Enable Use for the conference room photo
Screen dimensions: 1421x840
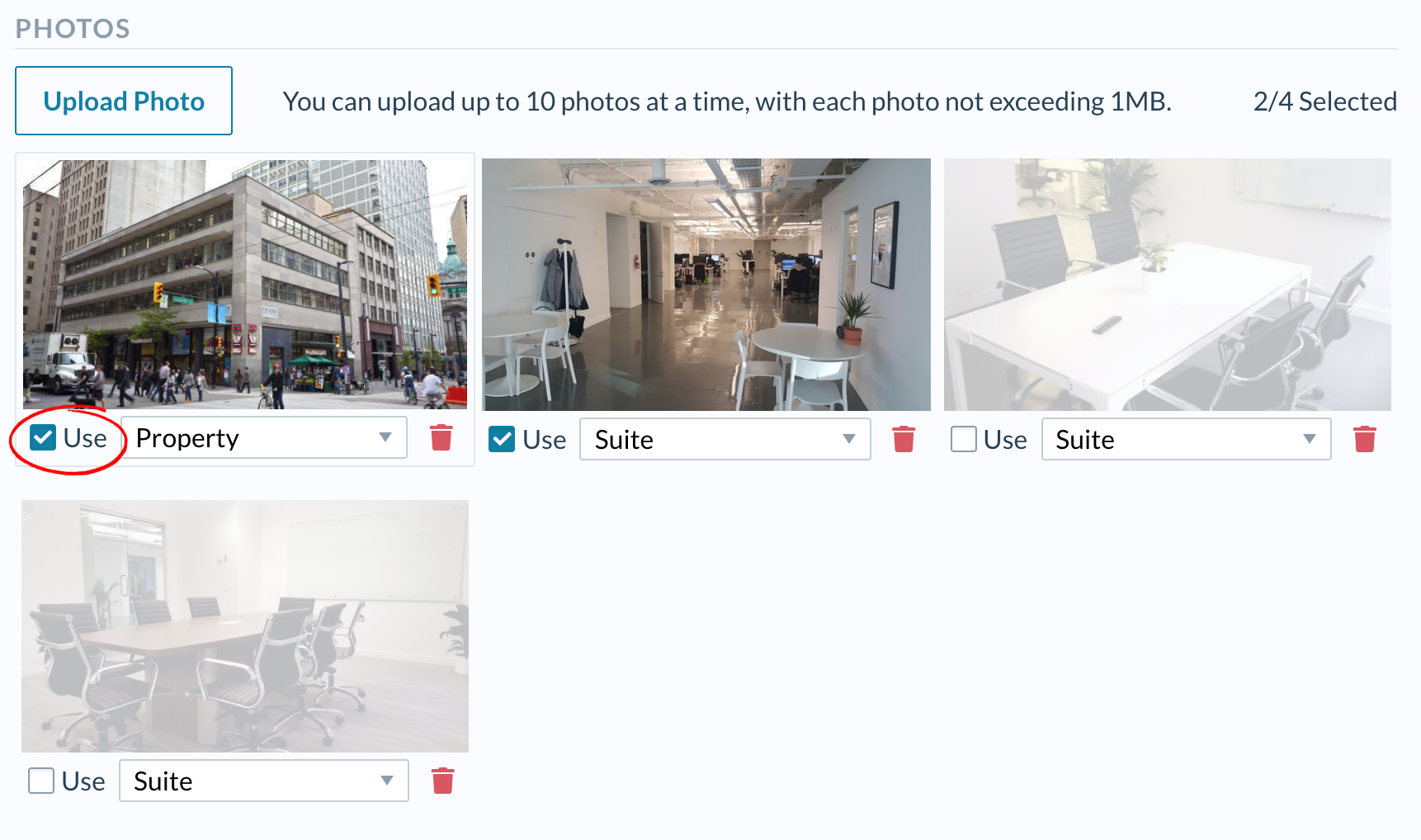pos(41,781)
